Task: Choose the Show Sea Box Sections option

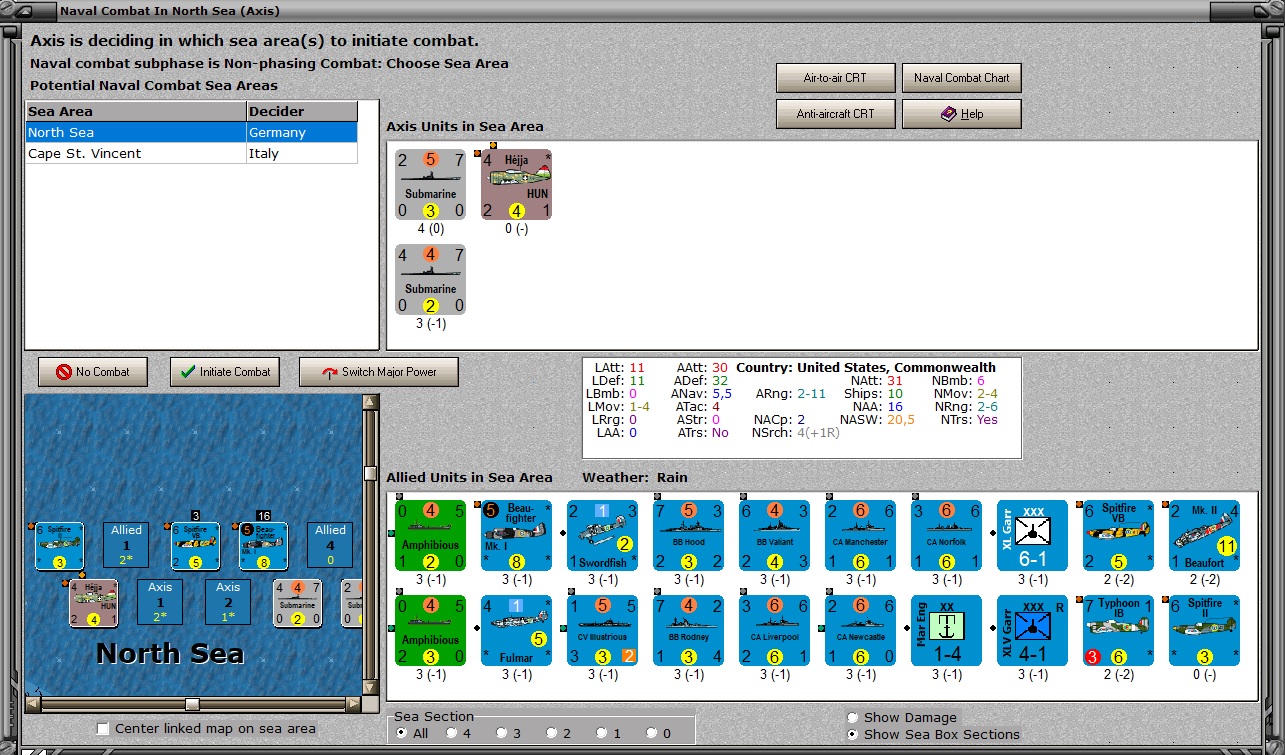Action: tap(852, 735)
